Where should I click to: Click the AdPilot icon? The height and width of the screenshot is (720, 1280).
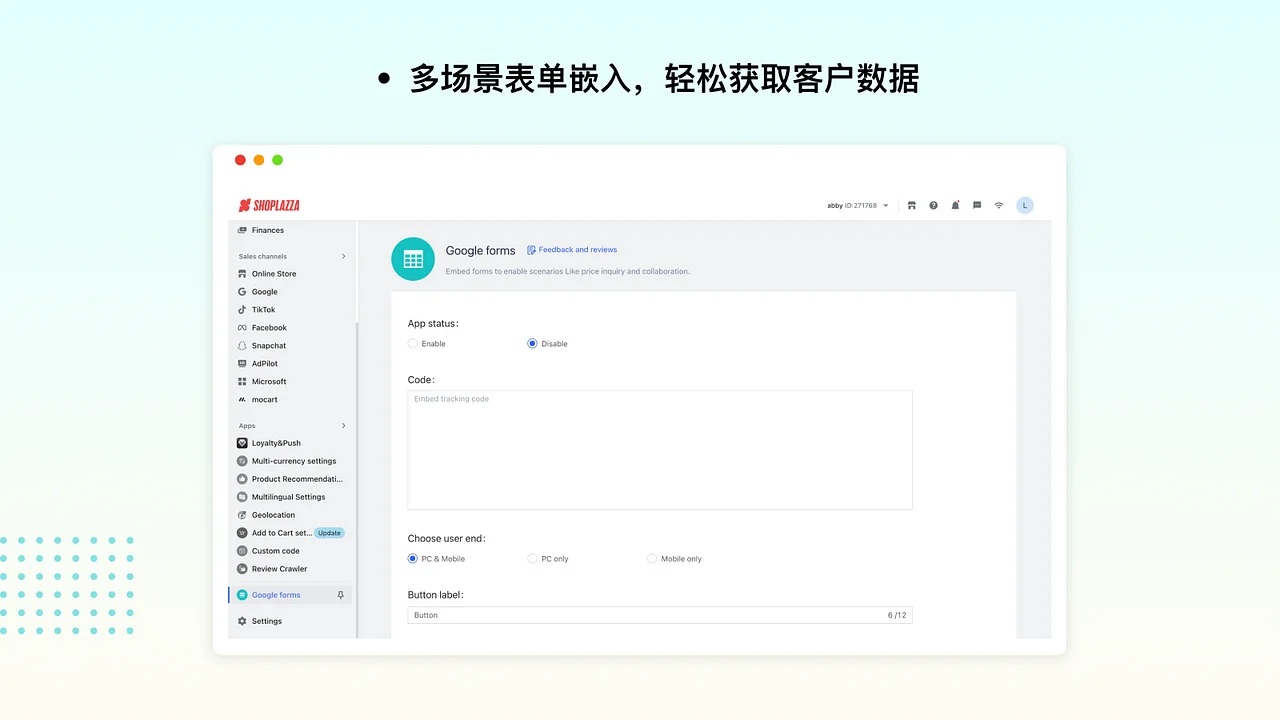pyautogui.click(x=242, y=364)
